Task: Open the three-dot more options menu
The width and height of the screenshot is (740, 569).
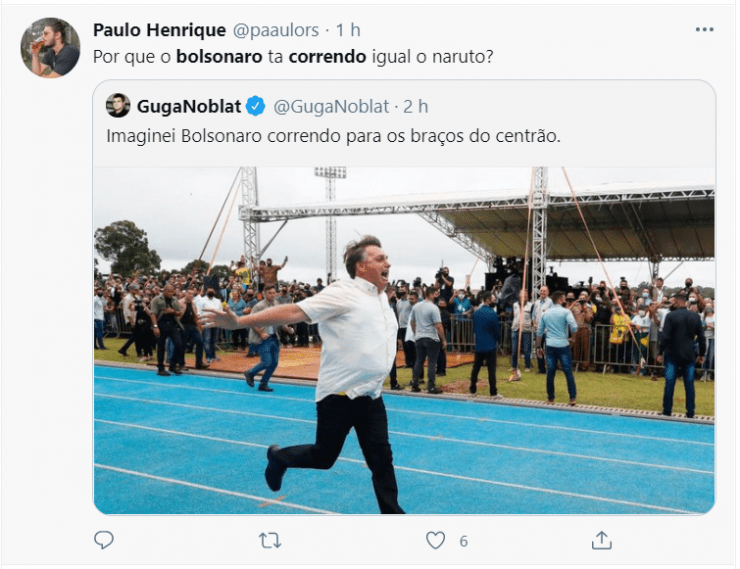Action: point(704,30)
